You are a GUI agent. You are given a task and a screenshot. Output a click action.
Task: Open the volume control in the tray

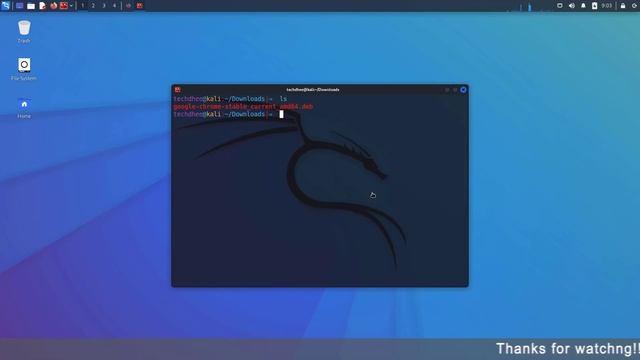pos(571,6)
